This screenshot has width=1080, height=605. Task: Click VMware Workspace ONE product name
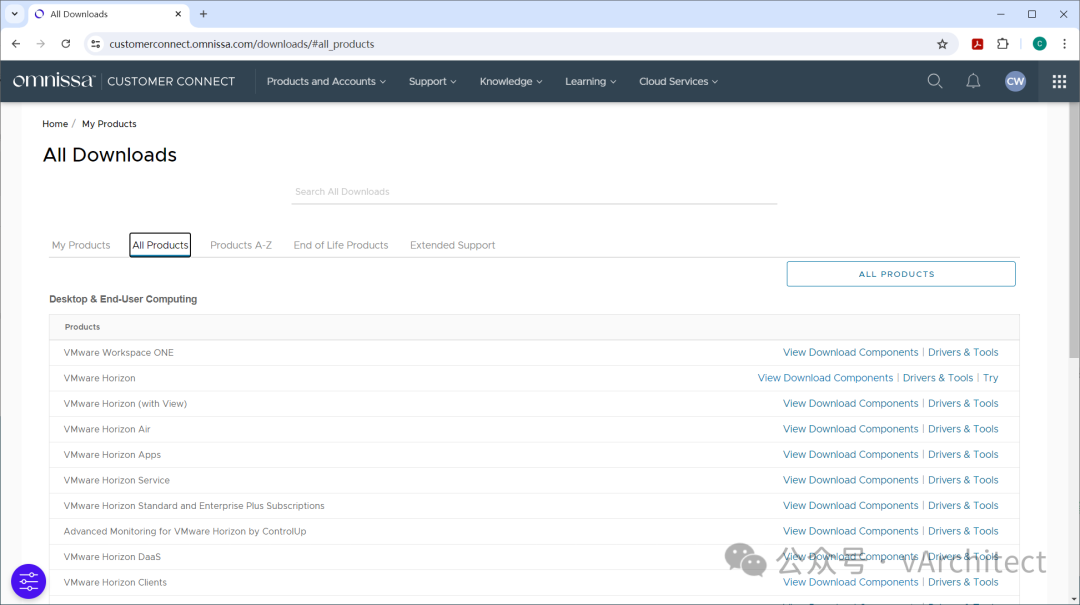click(x=118, y=352)
